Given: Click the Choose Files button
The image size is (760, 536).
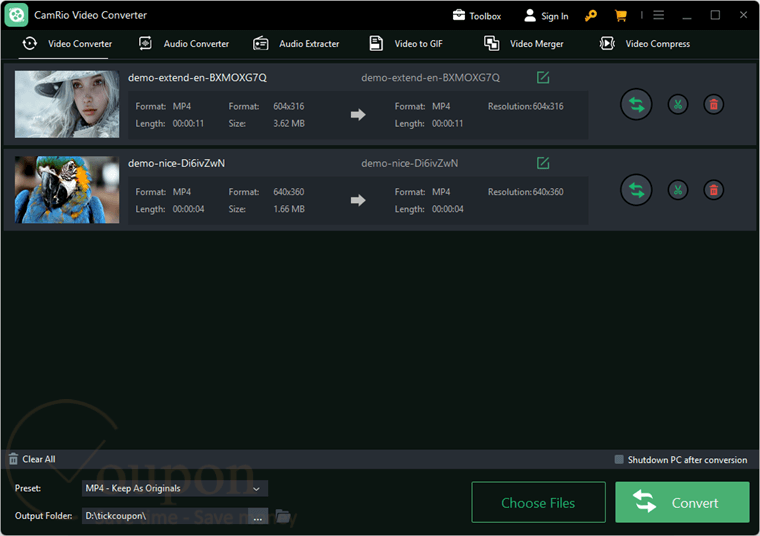Looking at the screenshot, I should [538, 503].
